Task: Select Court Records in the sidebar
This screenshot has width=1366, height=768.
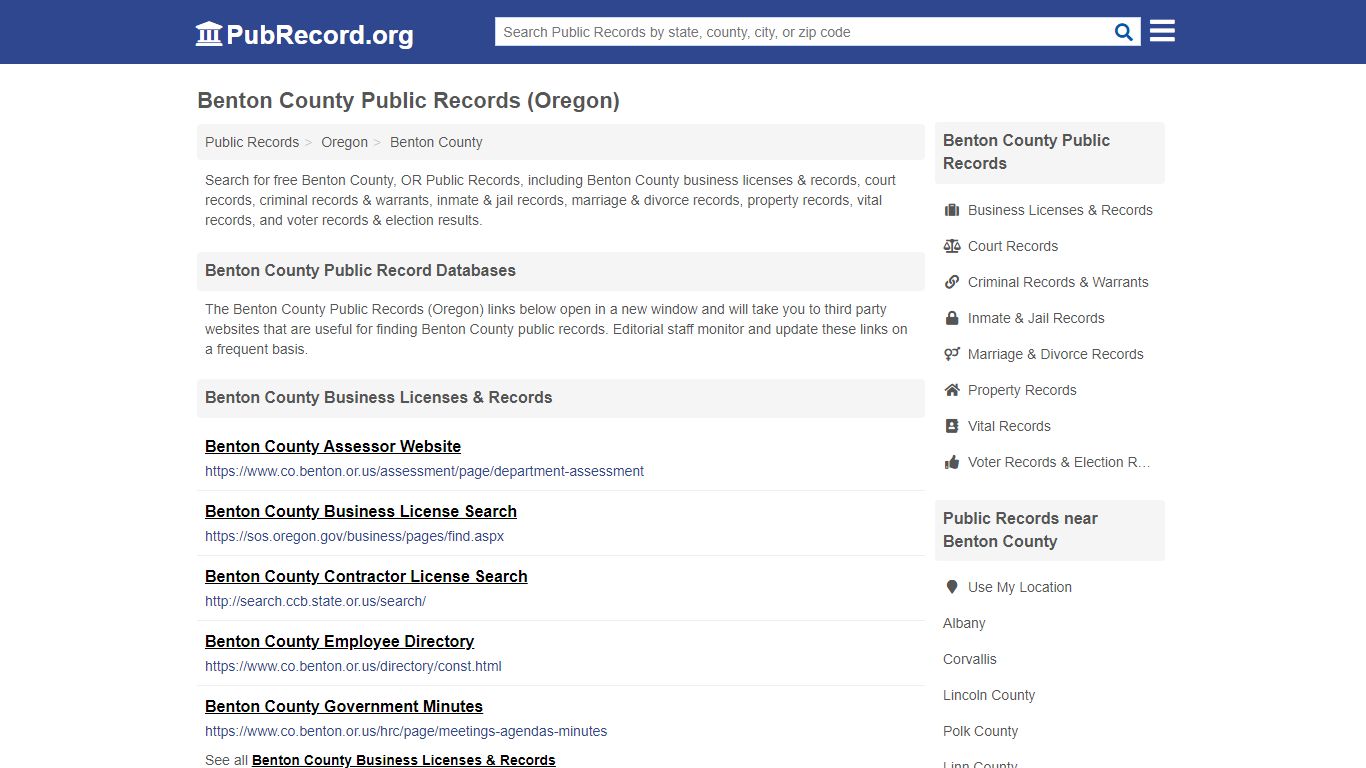Action: coord(1012,246)
